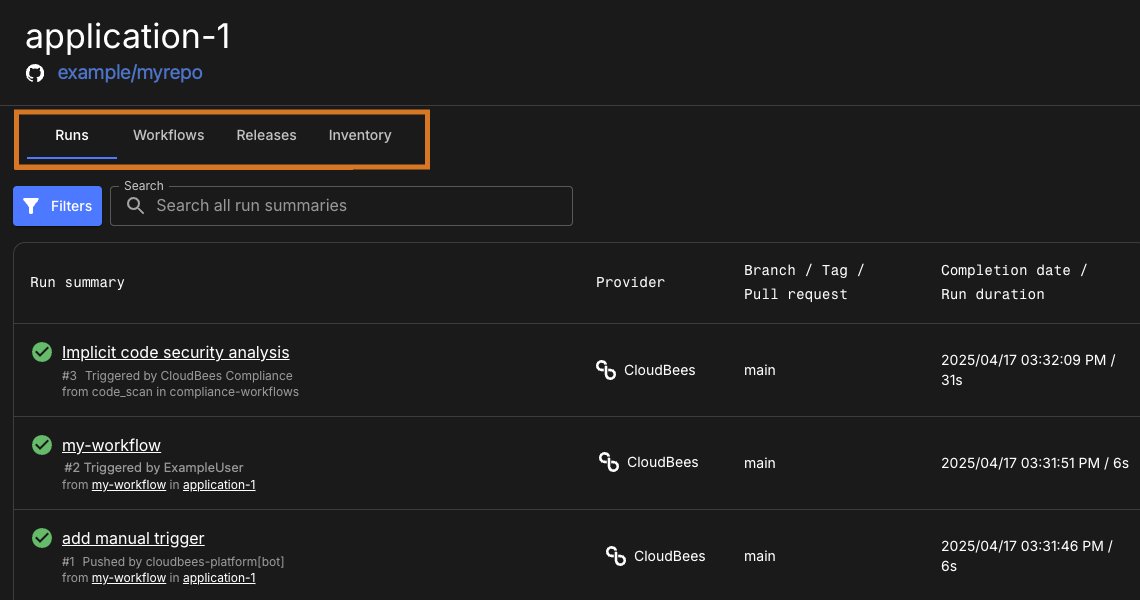Viewport: 1140px width, 600px height.
Task: Click the CloudBees provider icon for Implicit code security analysis
Action: coord(606,370)
